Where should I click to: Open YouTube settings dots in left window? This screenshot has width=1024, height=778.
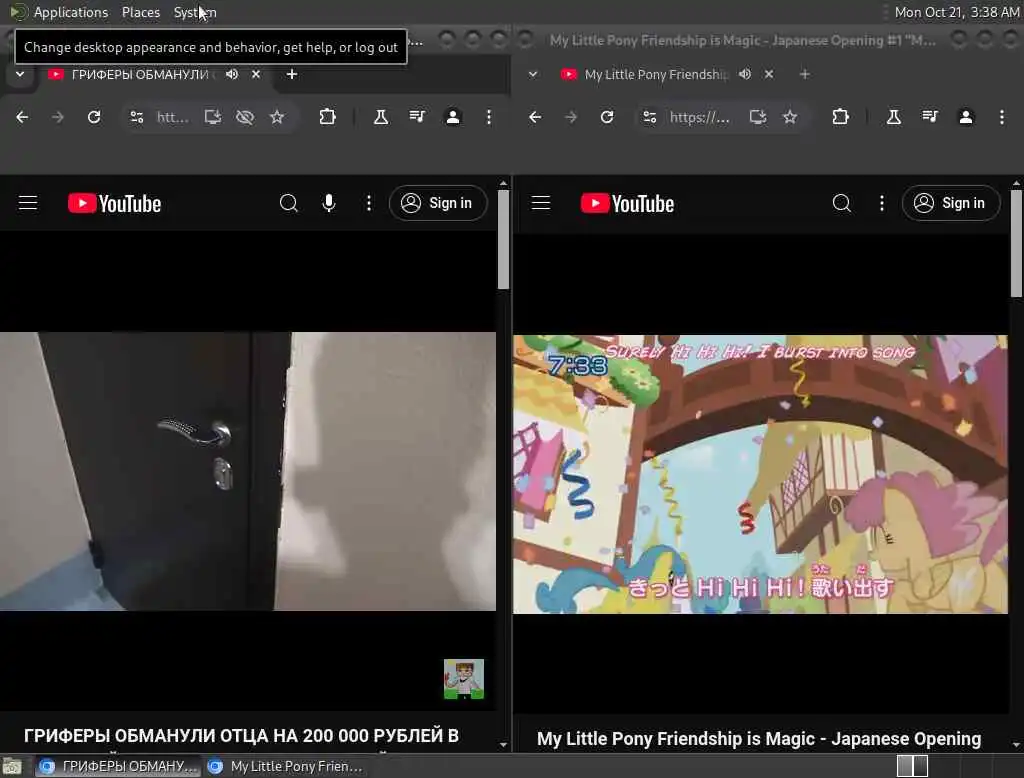coord(369,203)
